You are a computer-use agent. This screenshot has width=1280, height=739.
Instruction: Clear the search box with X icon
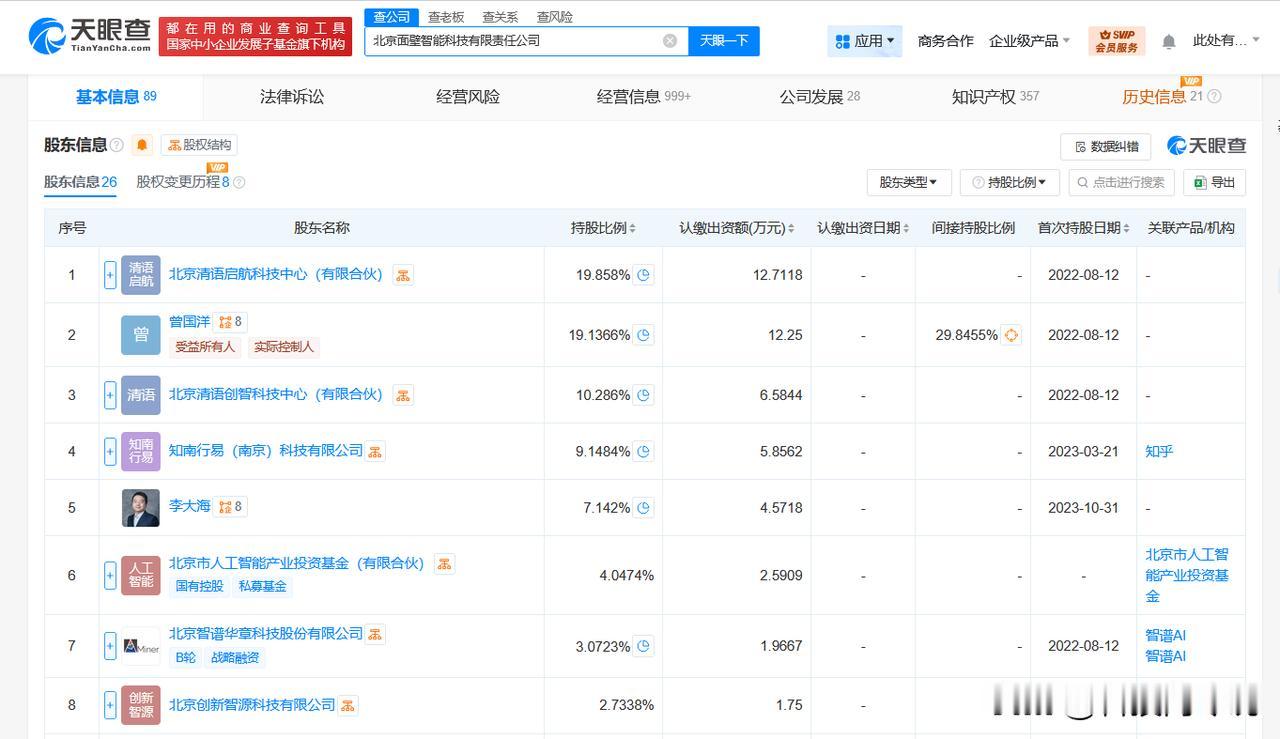(x=670, y=41)
